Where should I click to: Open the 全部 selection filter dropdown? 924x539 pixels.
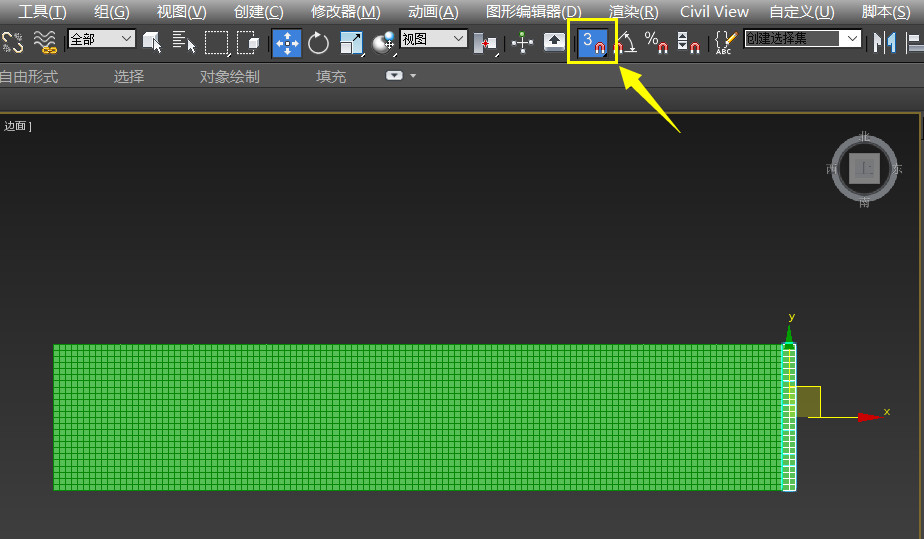(x=101, y=39)
